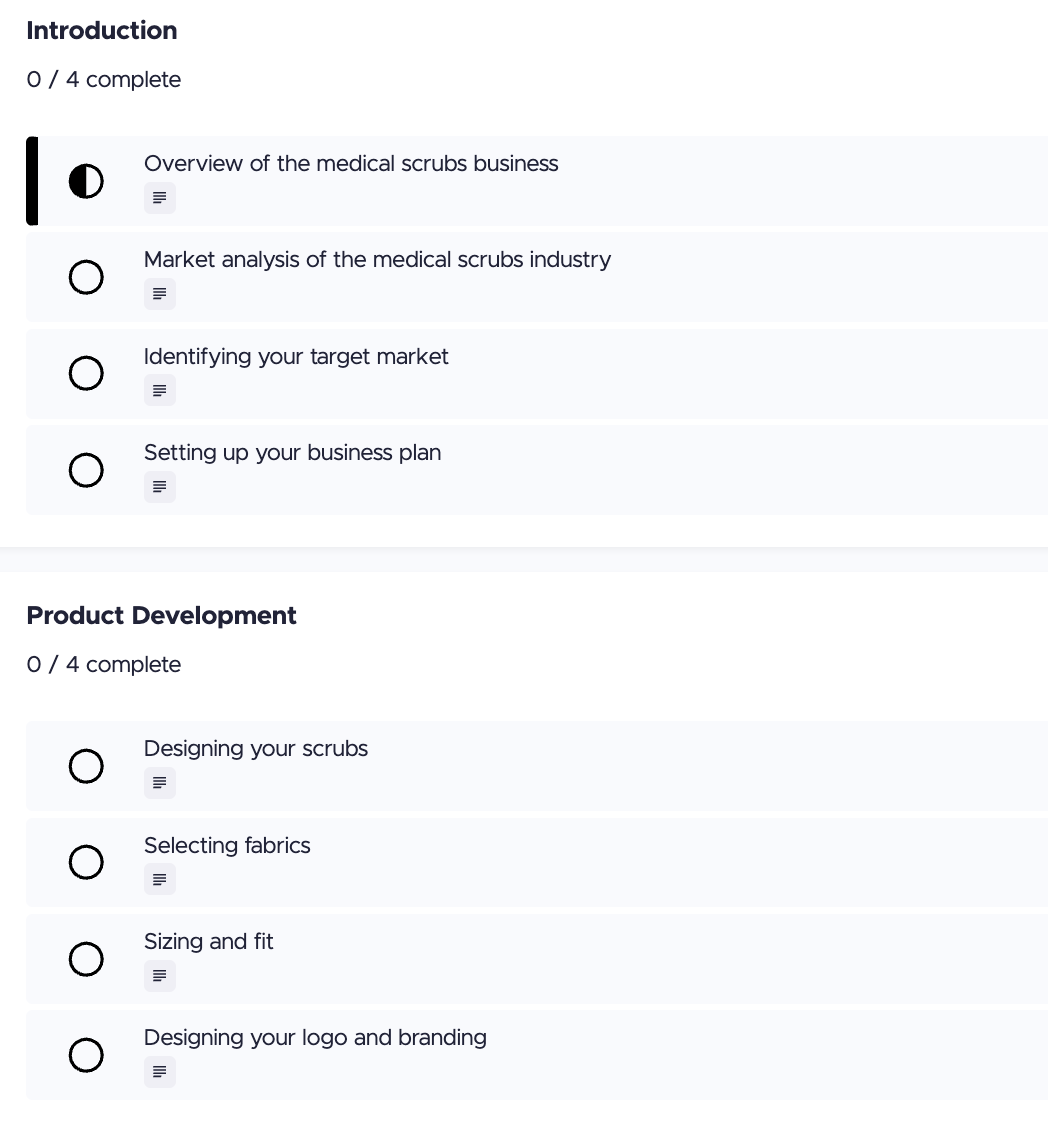Collapse the Introduction section
This screenshot has height=1130, width=1048.
tap(101, 31)
